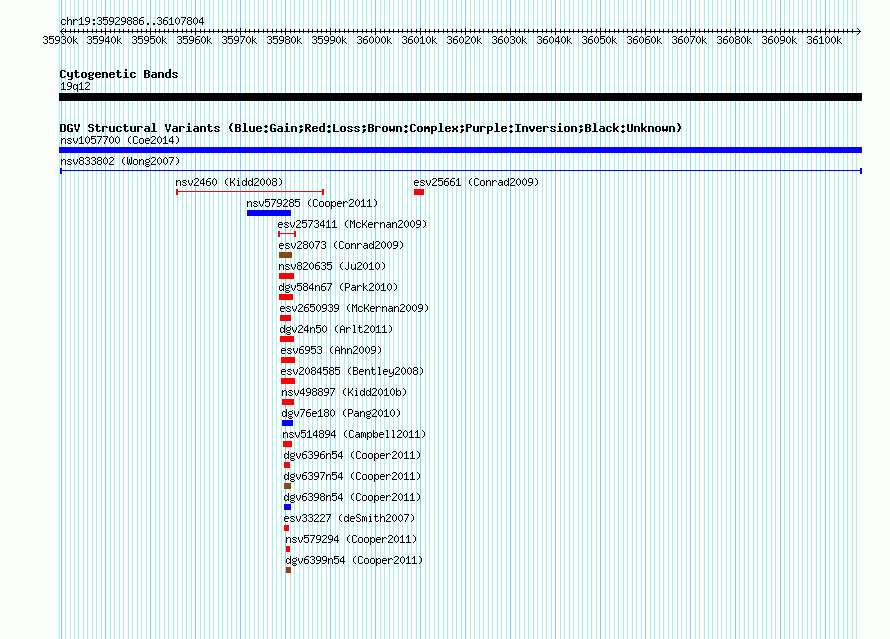Open the esv2650939 (McKernan2009) label
Screen dimensions: 890x639
pos(354,308)
